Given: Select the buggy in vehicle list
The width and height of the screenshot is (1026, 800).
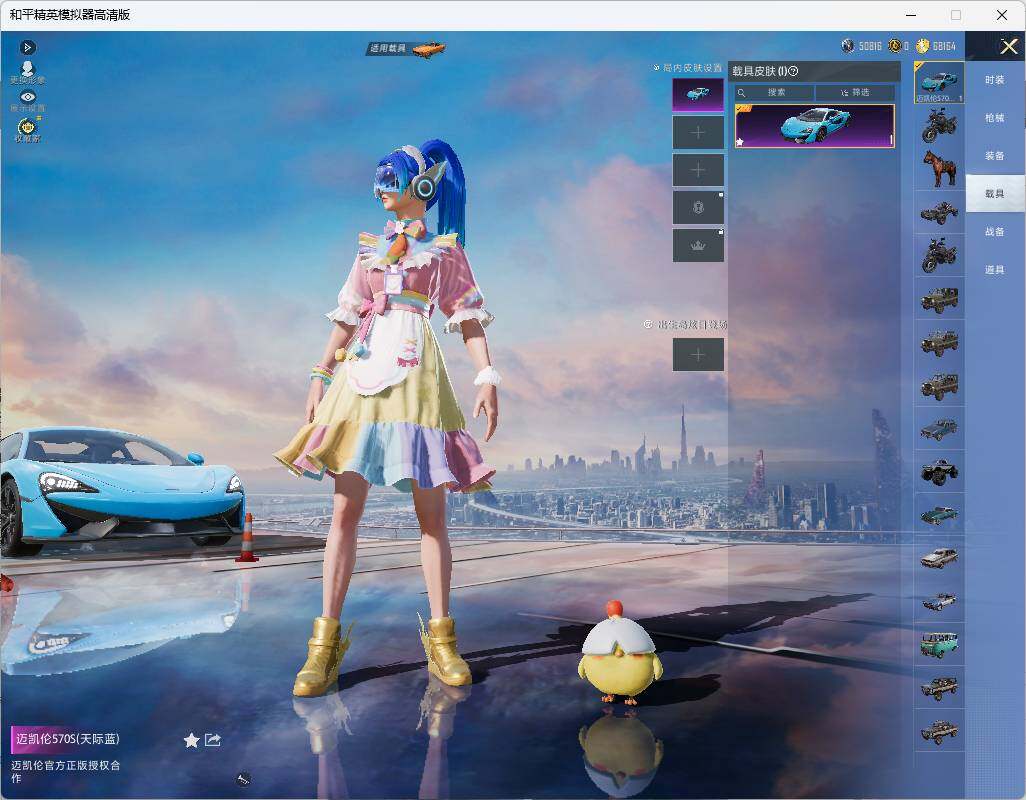Looking at the screenshot, I should (939, 212).
